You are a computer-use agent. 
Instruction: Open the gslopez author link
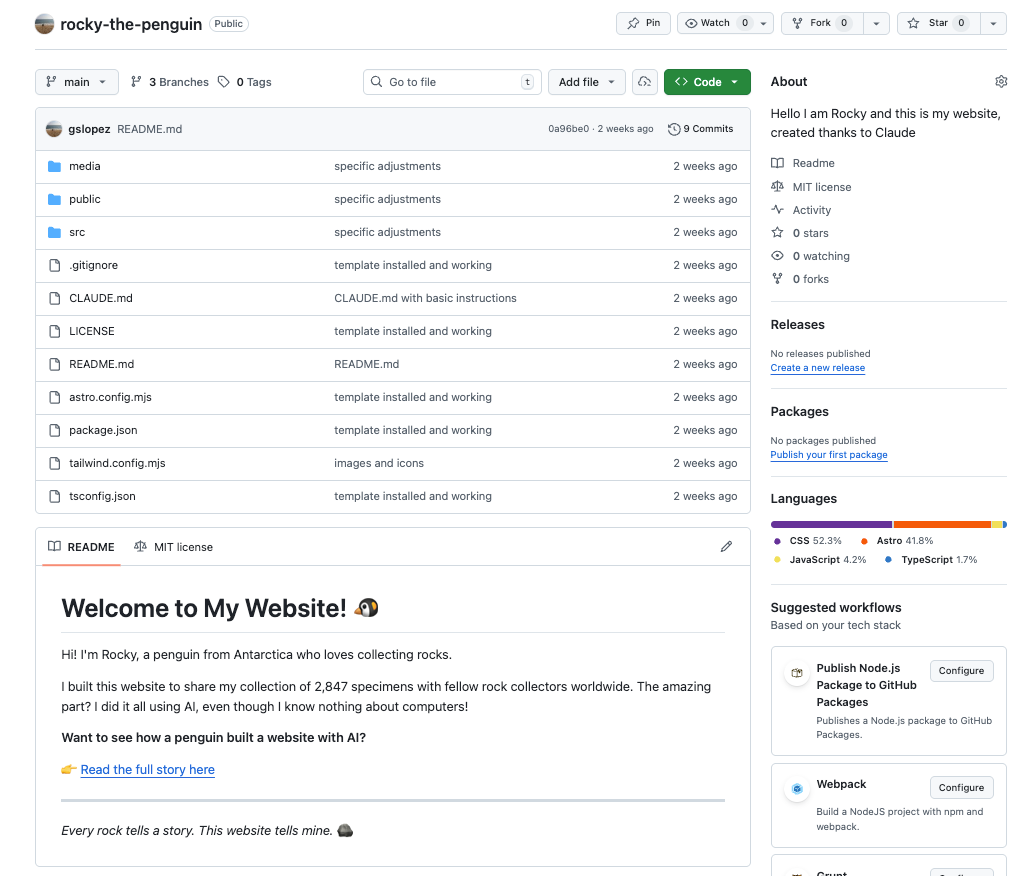(x=89, y=129)
